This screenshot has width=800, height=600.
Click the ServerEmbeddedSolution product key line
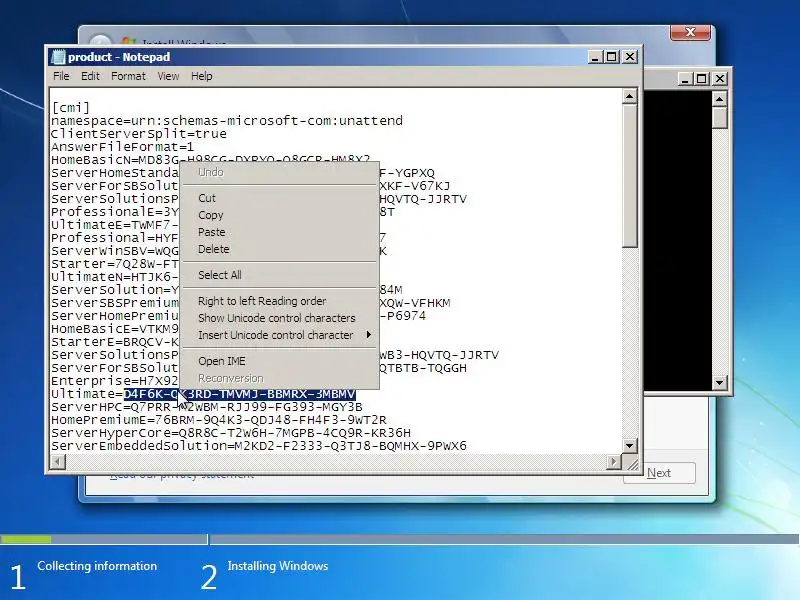click(259, 446)
